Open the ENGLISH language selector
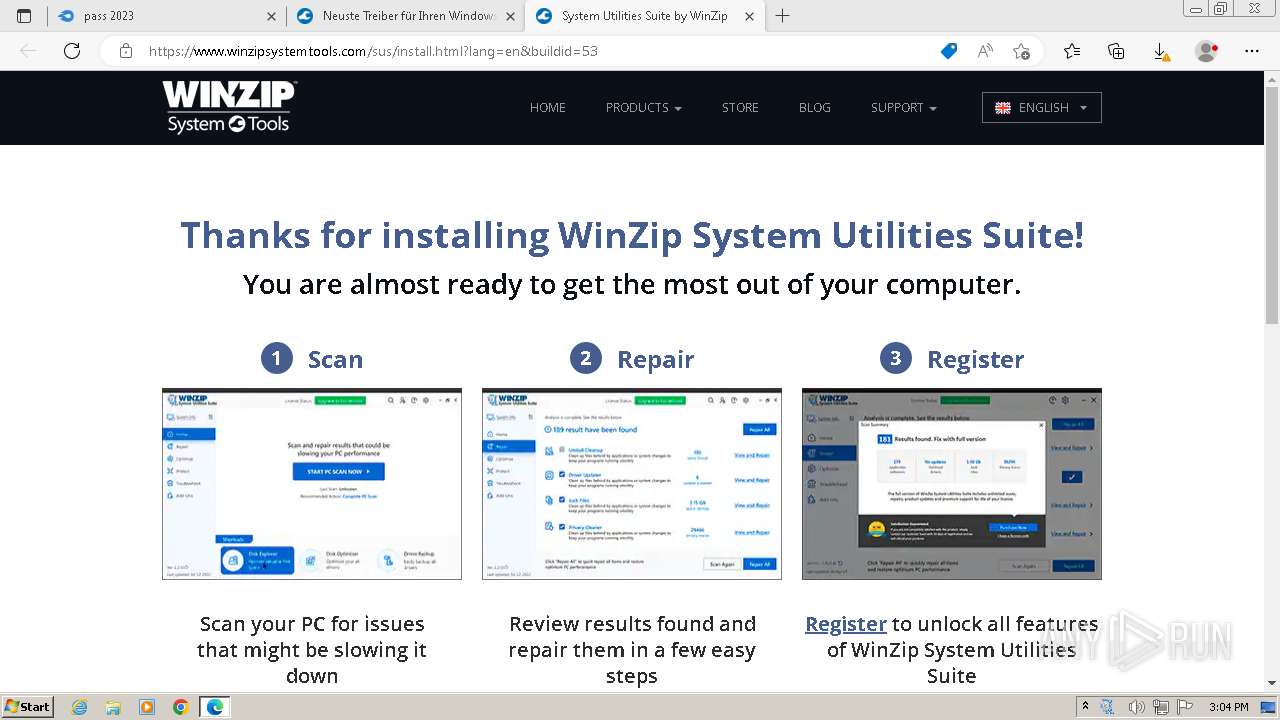 (1042, 107)
